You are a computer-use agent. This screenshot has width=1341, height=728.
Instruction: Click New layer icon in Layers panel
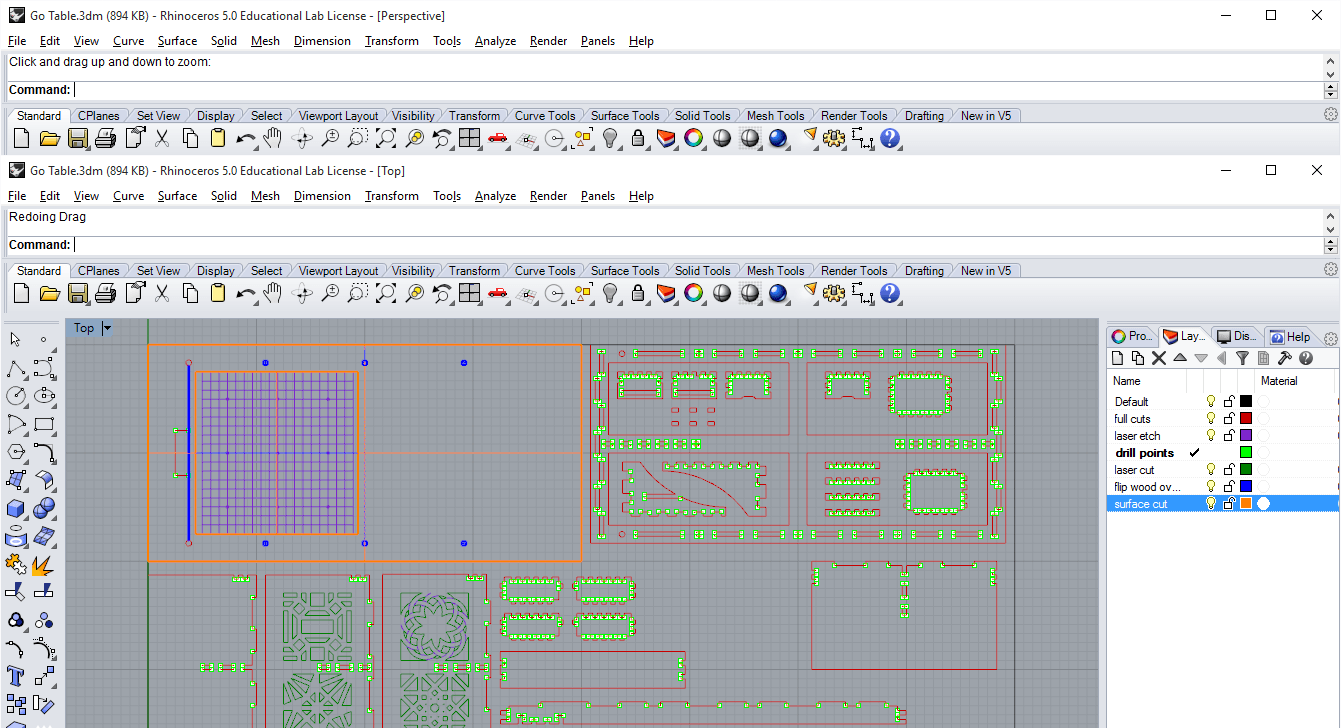click(1117, 358)
